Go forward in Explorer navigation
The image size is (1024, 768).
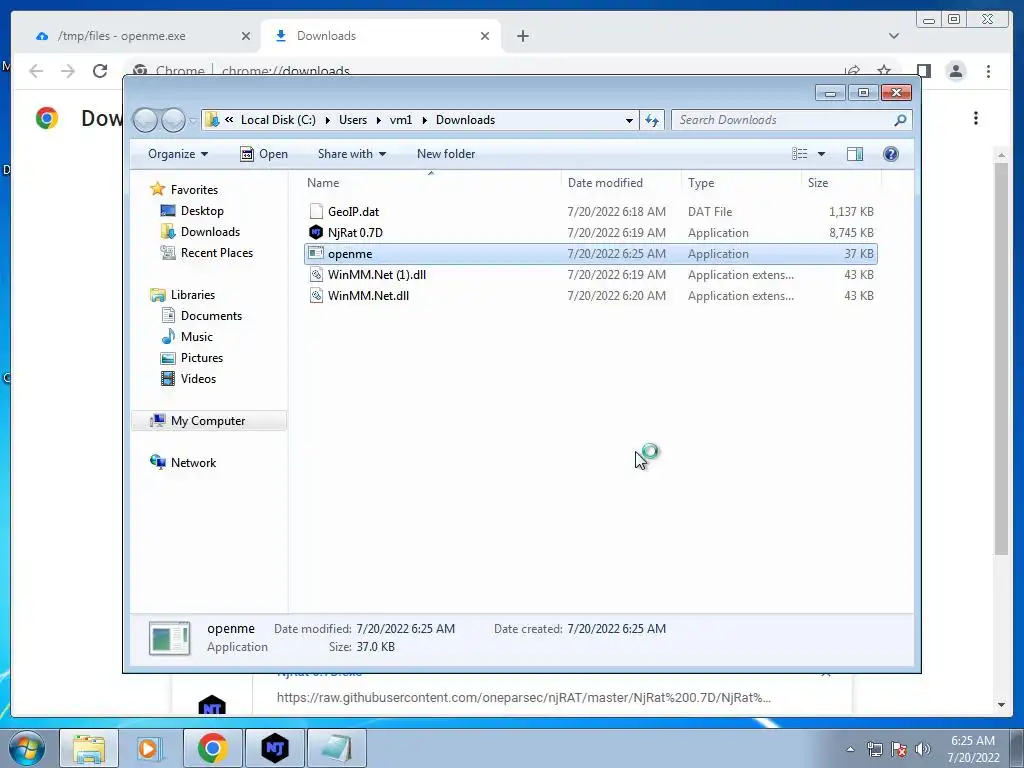click(x=173, y=120)
